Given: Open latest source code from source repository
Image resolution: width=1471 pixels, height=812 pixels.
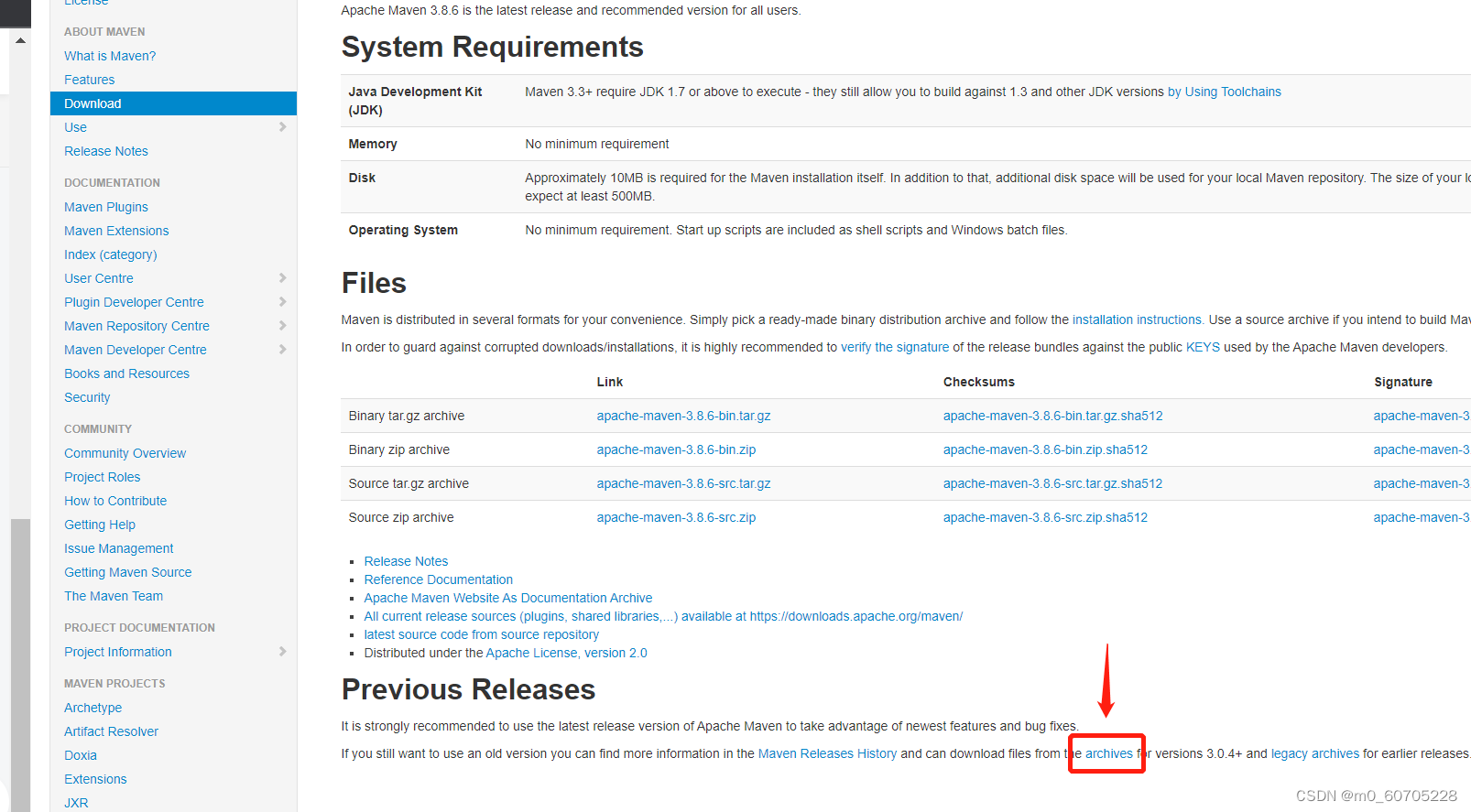Looking at the screenshot, I should 482,634.
